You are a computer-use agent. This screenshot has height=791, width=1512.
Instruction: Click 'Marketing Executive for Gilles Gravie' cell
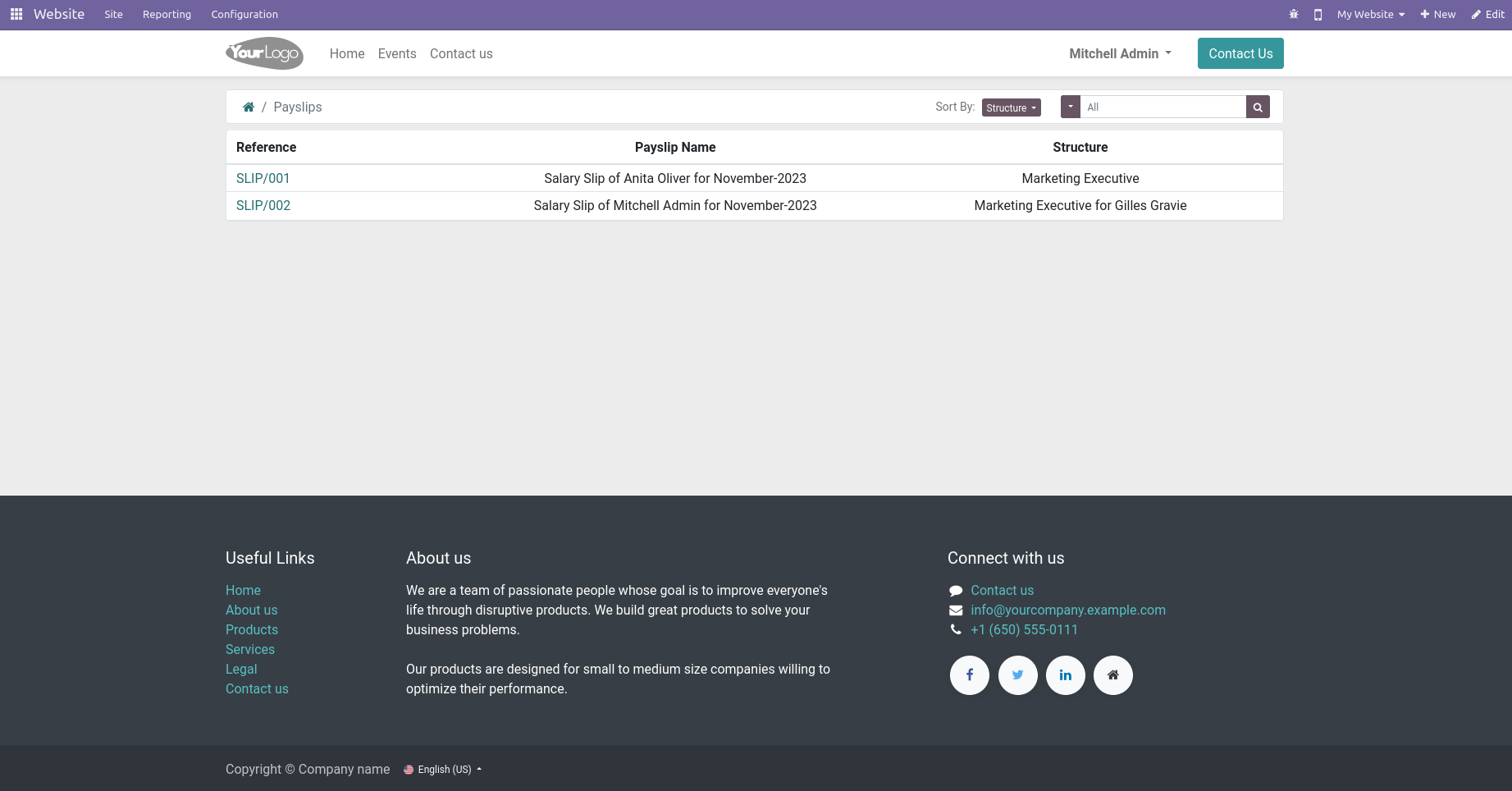coord(1080,205)
